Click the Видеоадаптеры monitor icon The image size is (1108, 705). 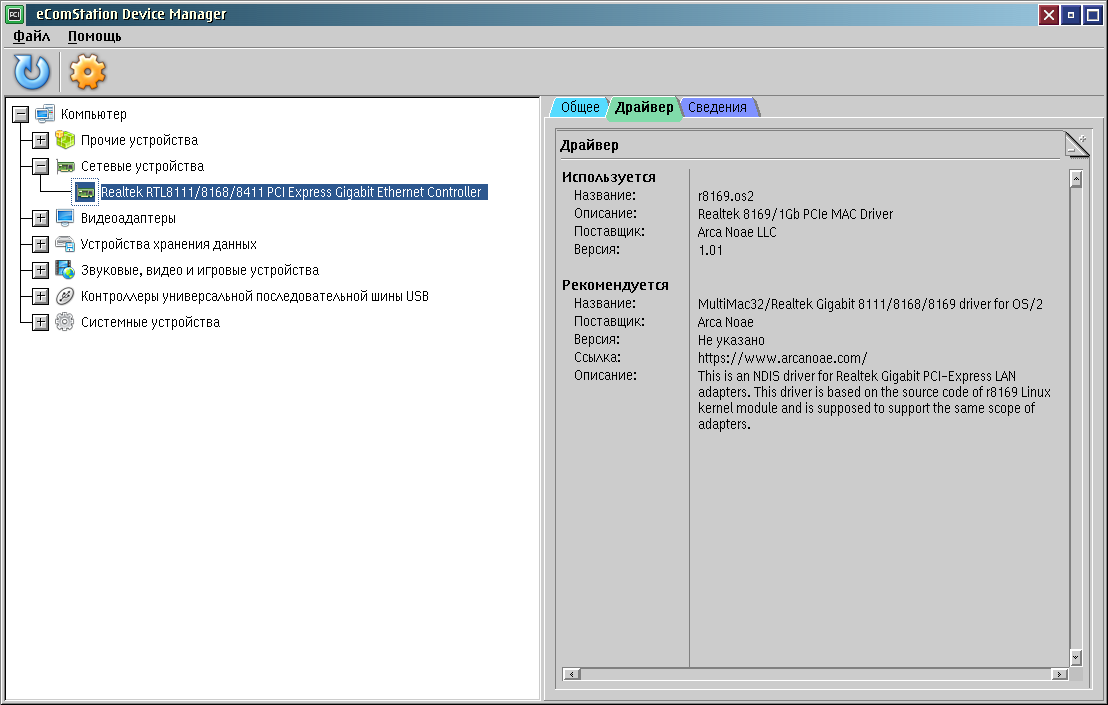65,218
